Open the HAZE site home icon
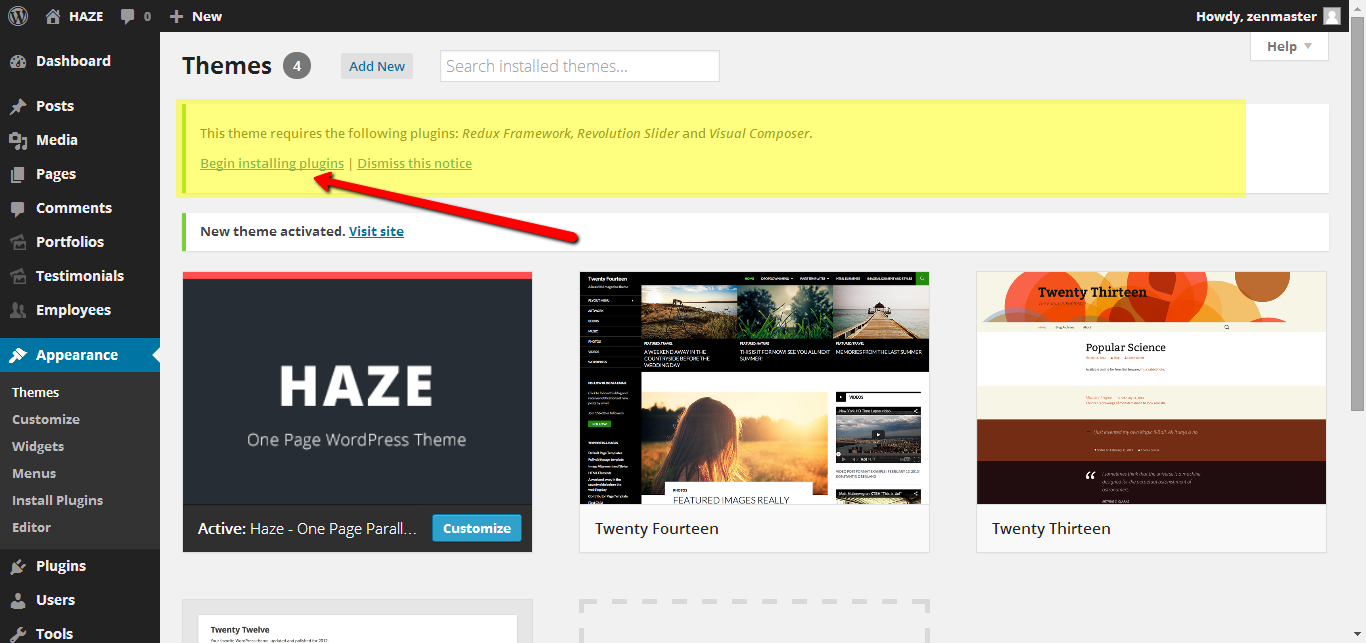Image resolution: width=1366 pixels, height=643 pixels. pos(53,16)
